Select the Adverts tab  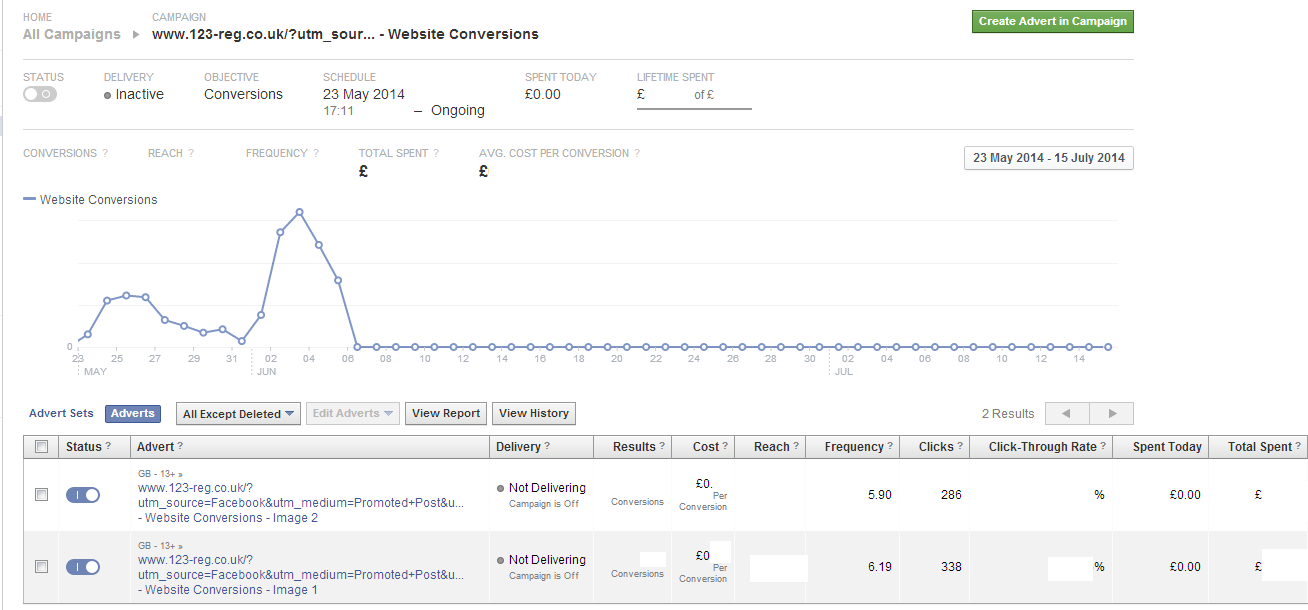click(133, 413)
